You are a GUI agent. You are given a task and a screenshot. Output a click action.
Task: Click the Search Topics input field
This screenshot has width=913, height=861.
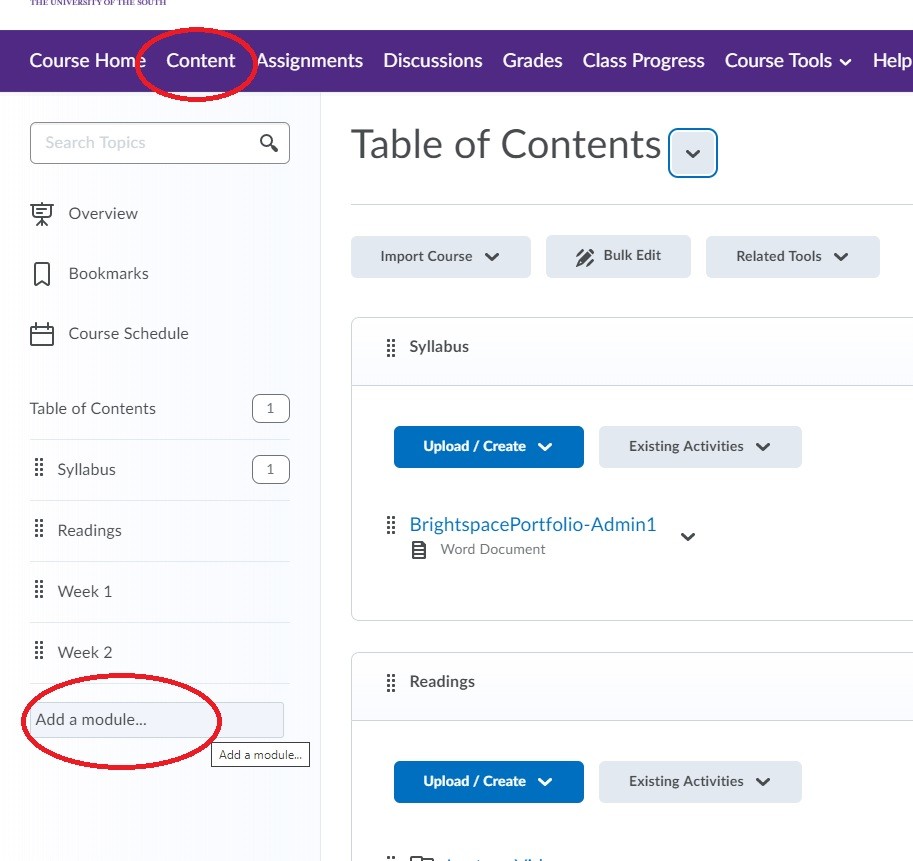[x=160, y=143]
